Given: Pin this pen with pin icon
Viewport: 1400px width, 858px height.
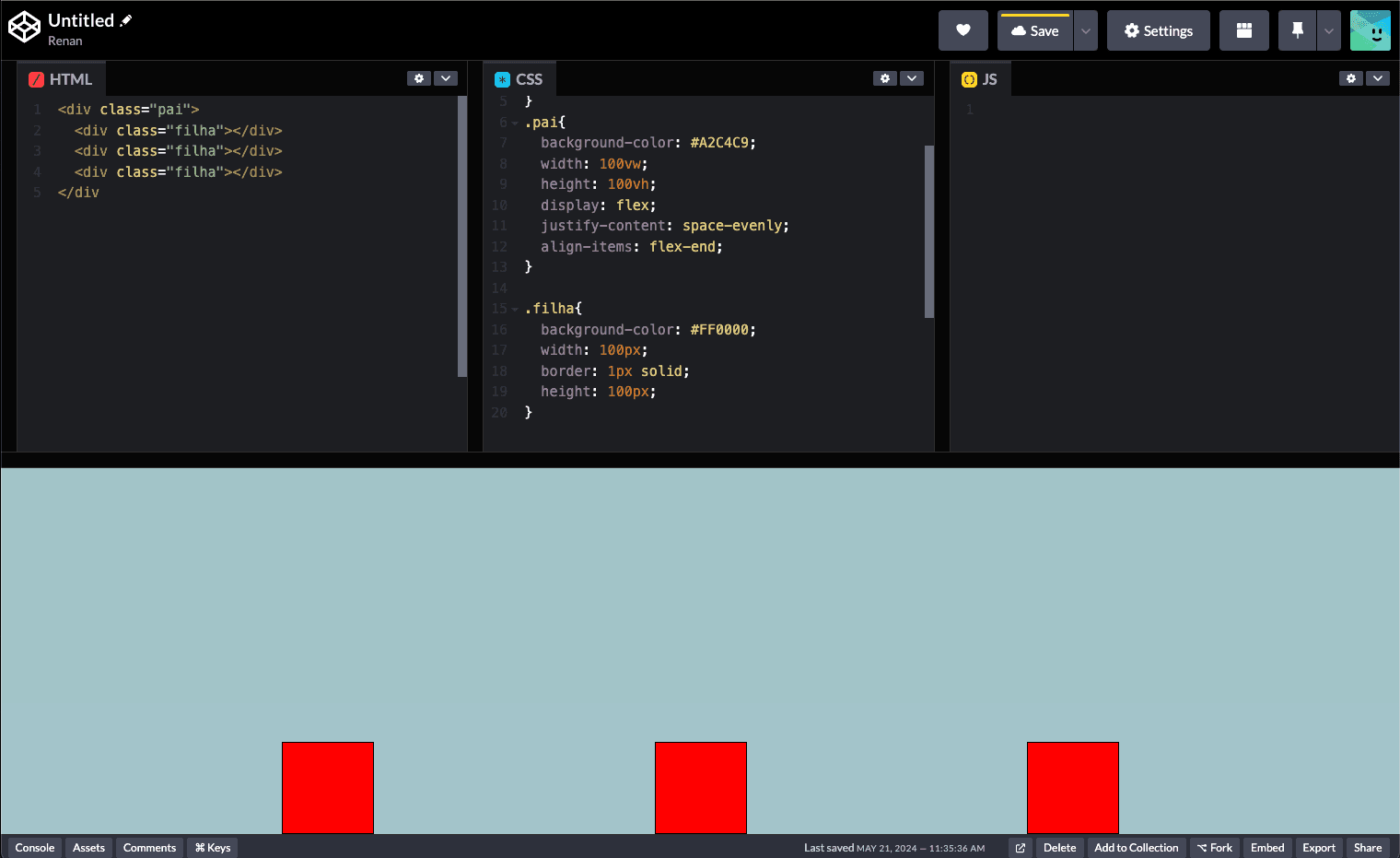Looking at the screenshot, I should [x=1297, y=30].
